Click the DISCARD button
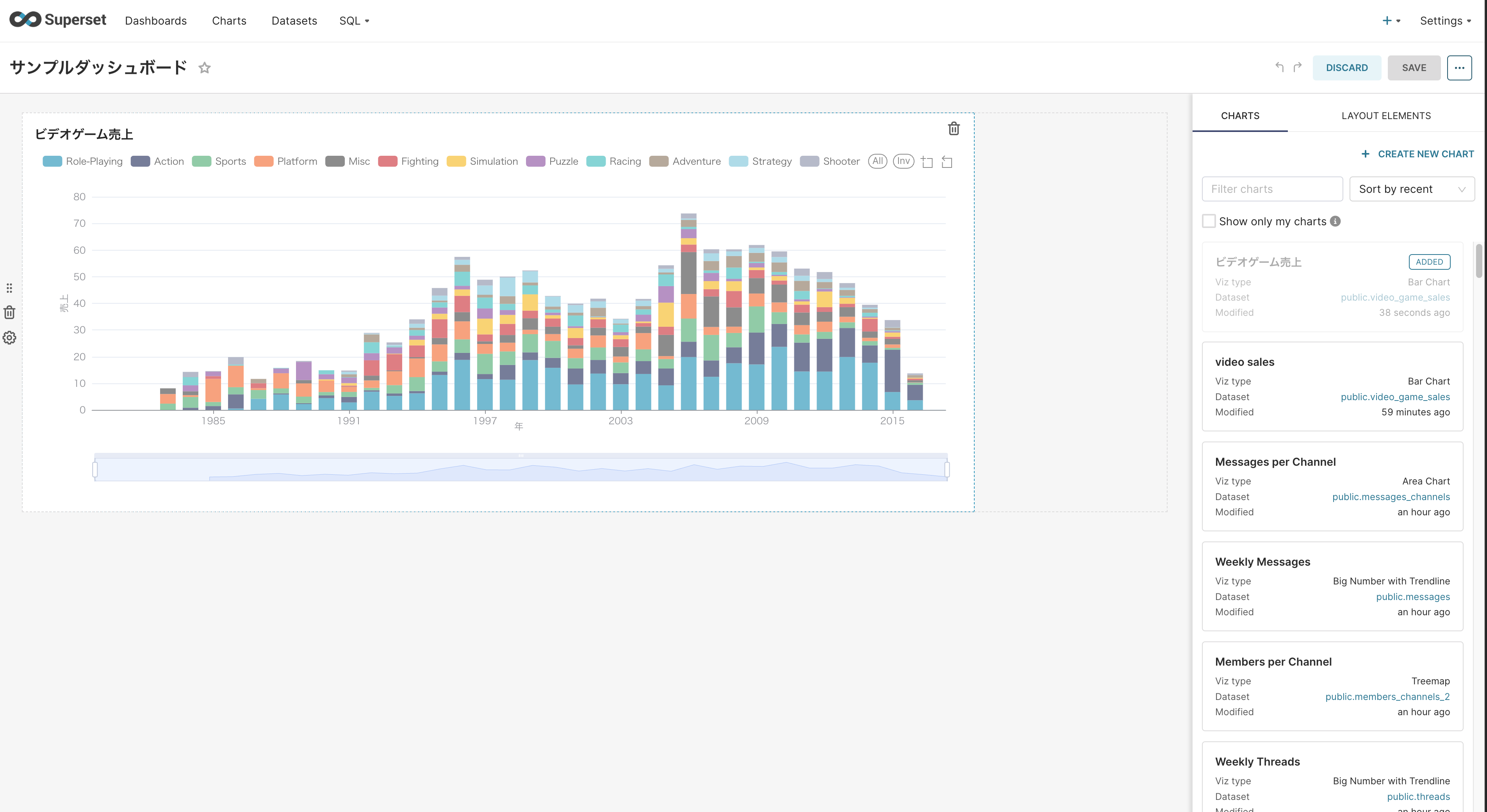The image size is (1487, 812). pyautogui.click(x=1347, y=68)
